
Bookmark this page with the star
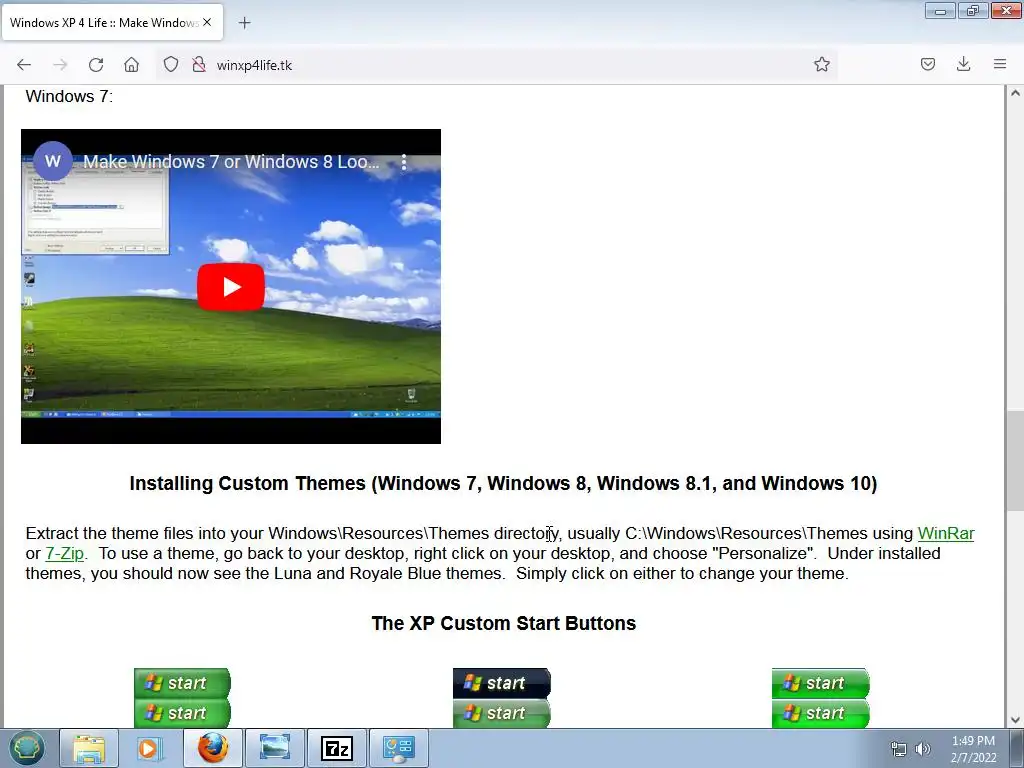(822, 64)
